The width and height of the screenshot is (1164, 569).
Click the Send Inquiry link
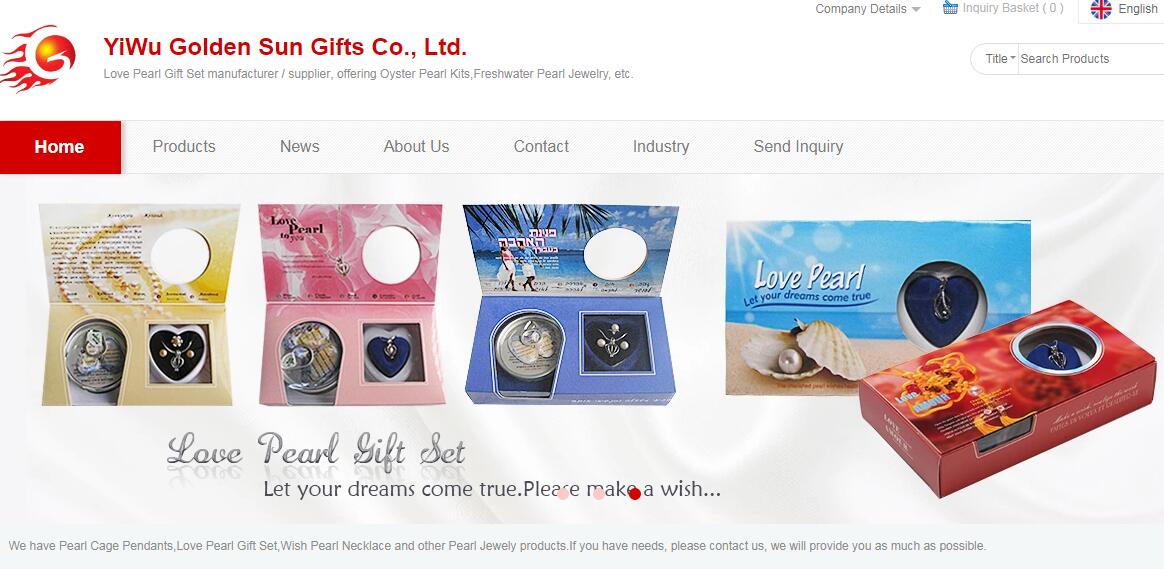[x=798, y=146]
